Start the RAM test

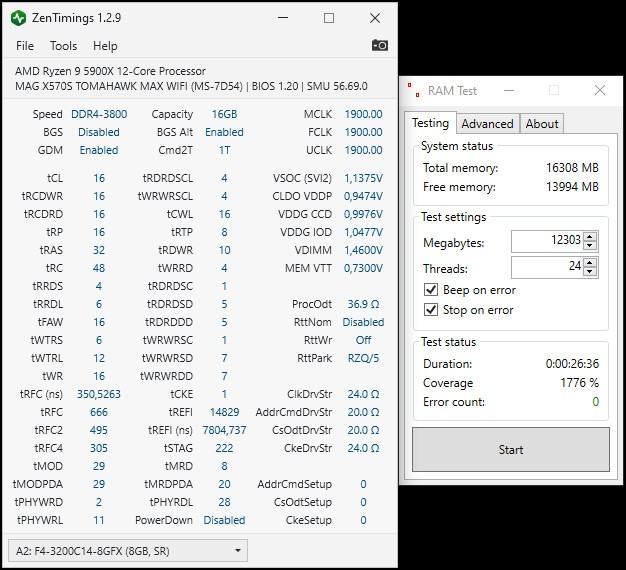tap(511, 449)
